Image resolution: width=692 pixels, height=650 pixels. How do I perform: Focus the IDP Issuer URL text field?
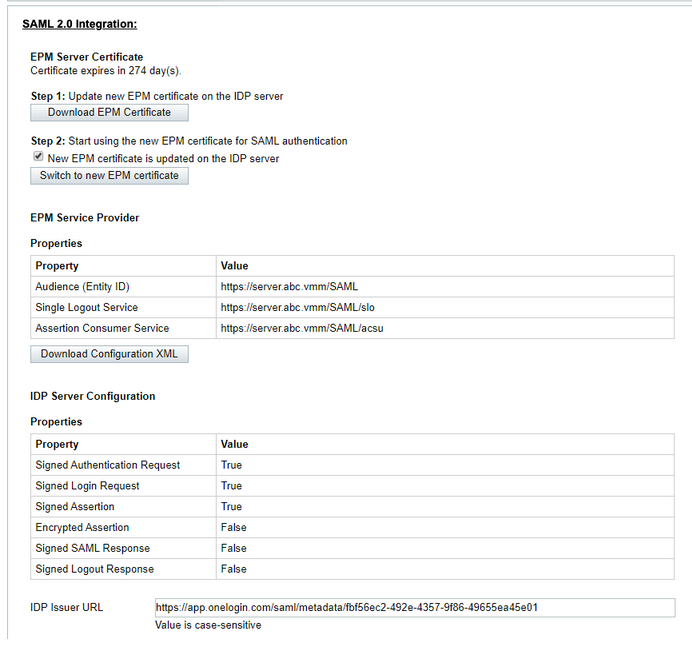pos(414,608)
